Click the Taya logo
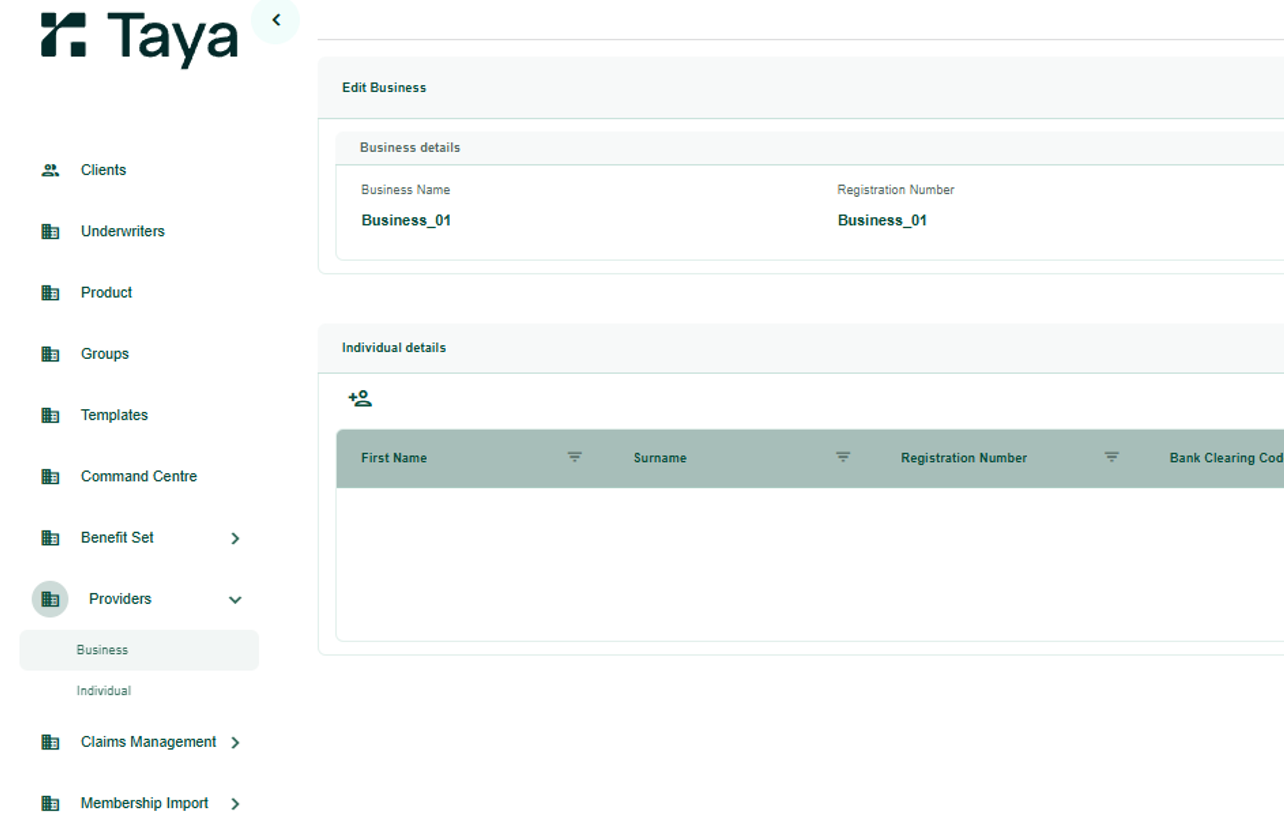This screenshot has width=1284, height=840. [139, 38]
